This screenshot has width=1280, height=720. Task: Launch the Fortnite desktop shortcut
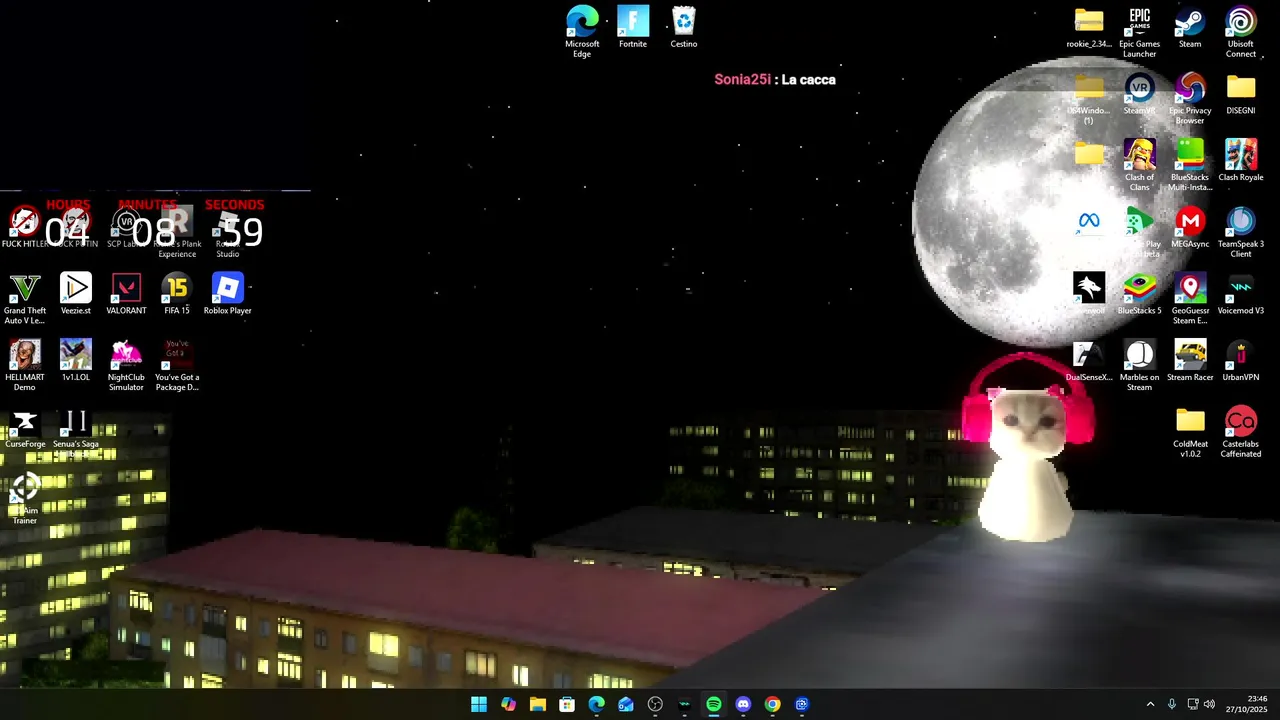[633, 27]
